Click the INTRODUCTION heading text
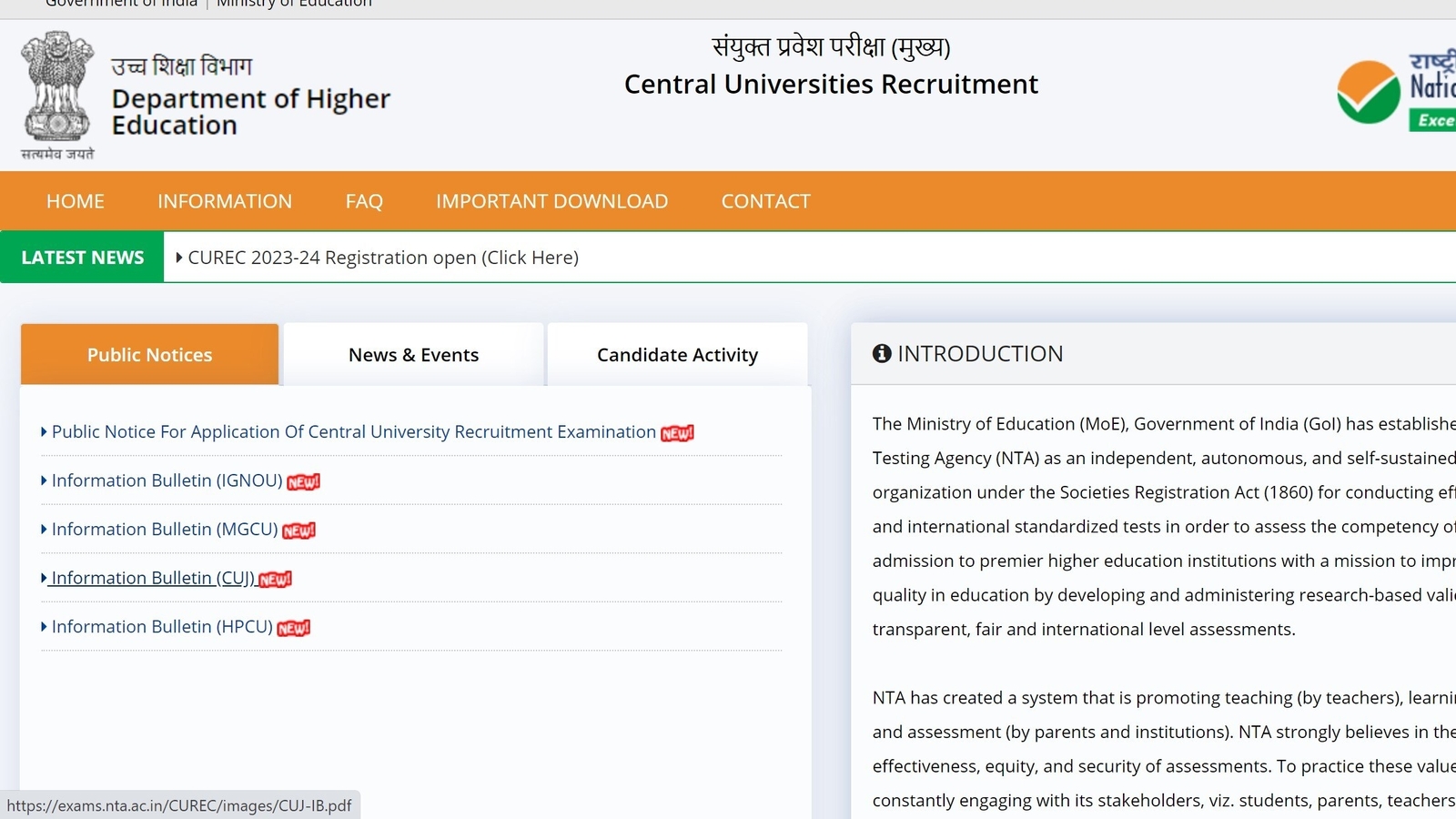The image size is (1456, 819). tap(980, 353)
